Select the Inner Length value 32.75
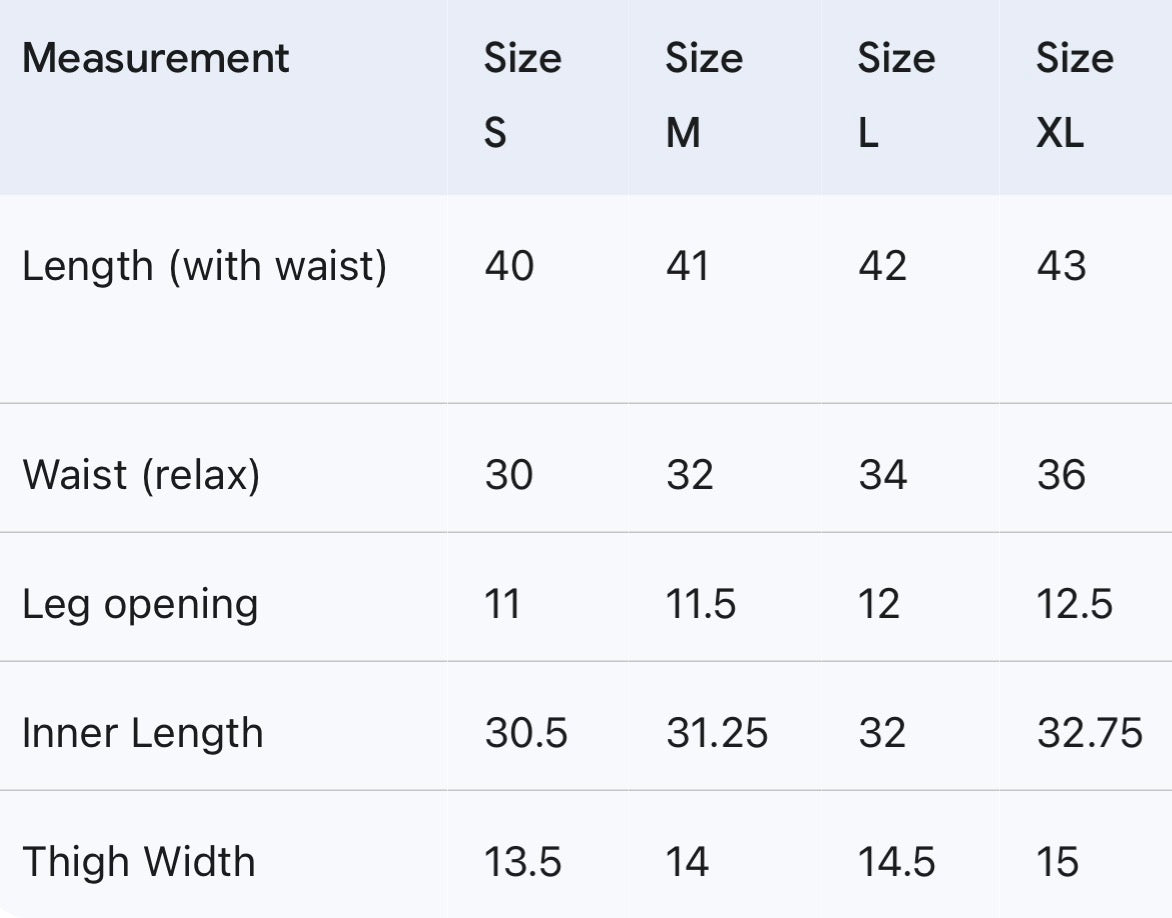 (1089, 733)
